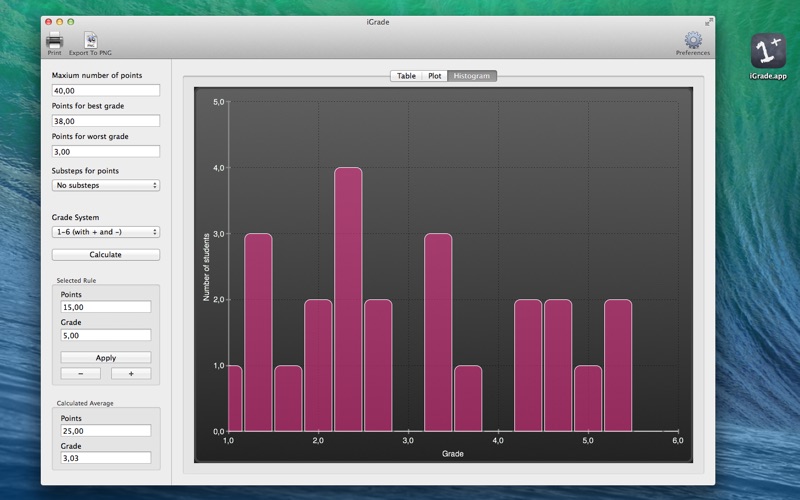Click the Export To PNG icon

(91, 41)
